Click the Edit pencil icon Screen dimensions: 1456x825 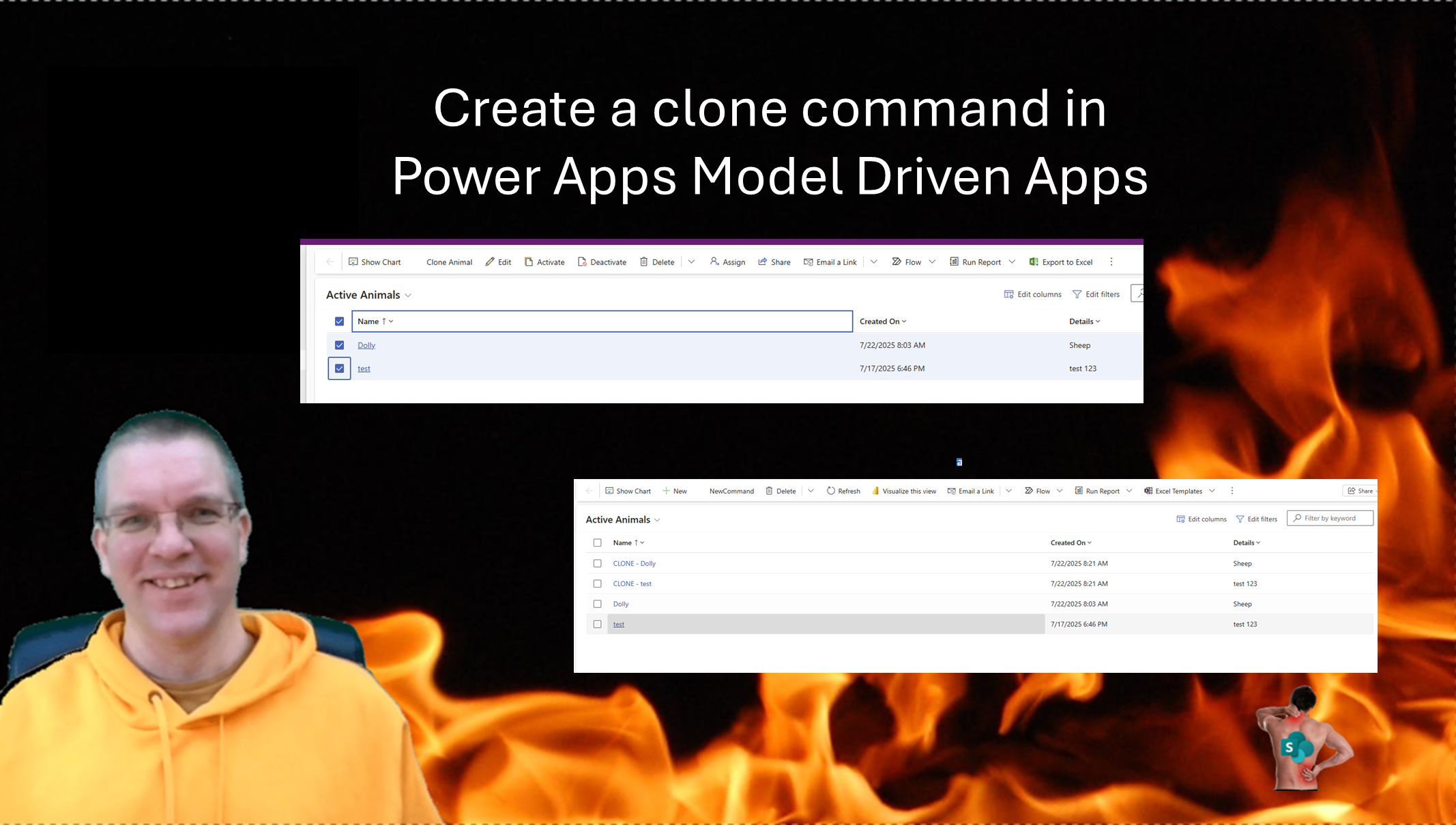pos(489,262)
